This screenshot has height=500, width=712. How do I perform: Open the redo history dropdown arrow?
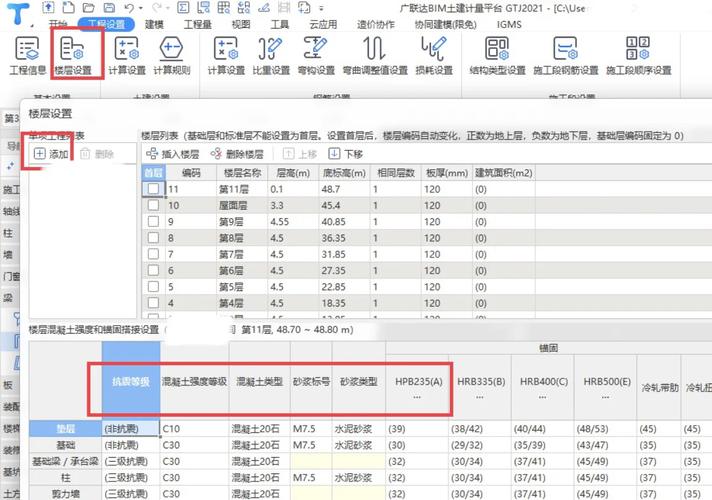pos(168,8)
